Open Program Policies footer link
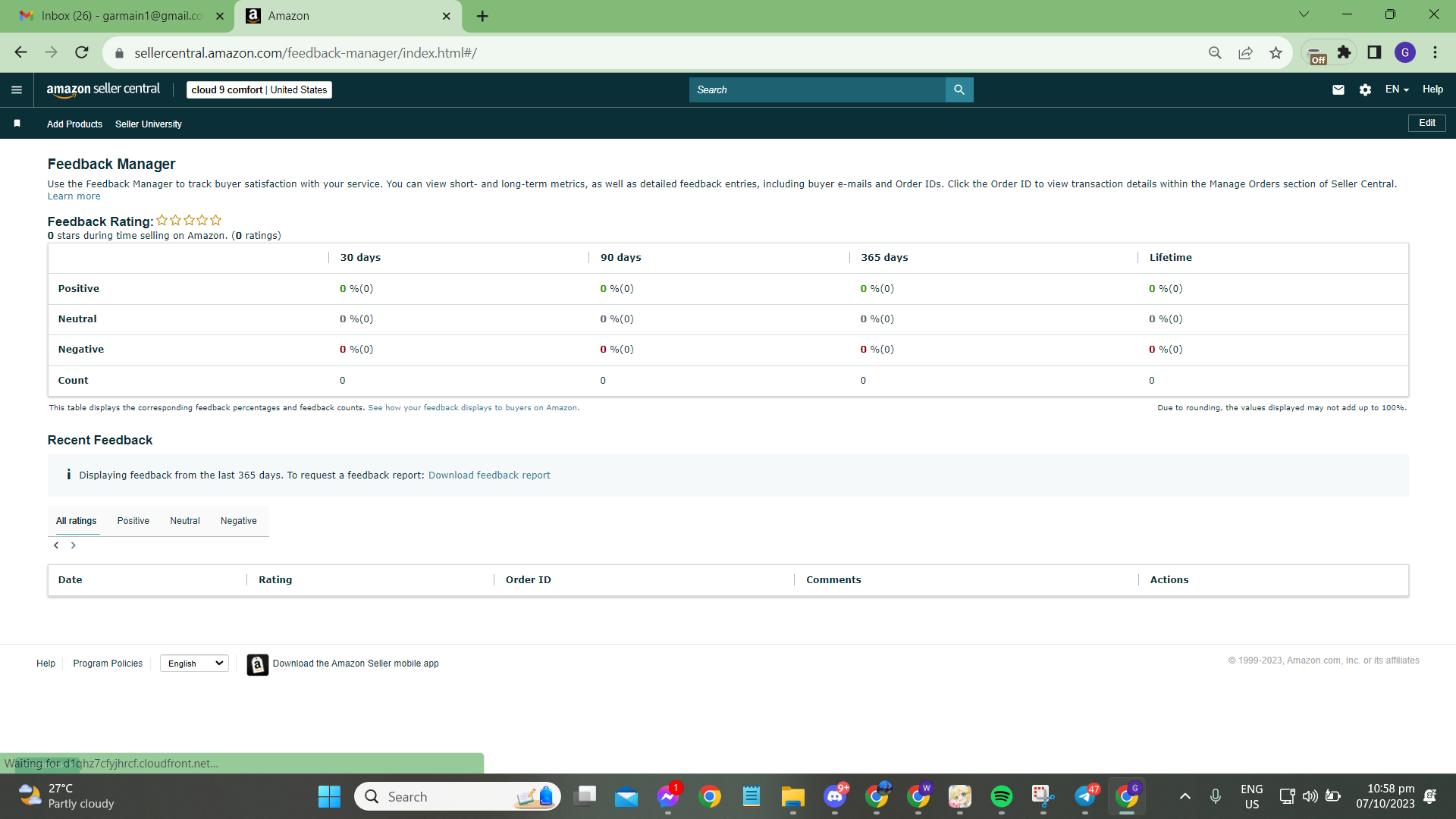The width and height of the screenshot is (1456, 819). pyautogui.click(x=108, y=664)
